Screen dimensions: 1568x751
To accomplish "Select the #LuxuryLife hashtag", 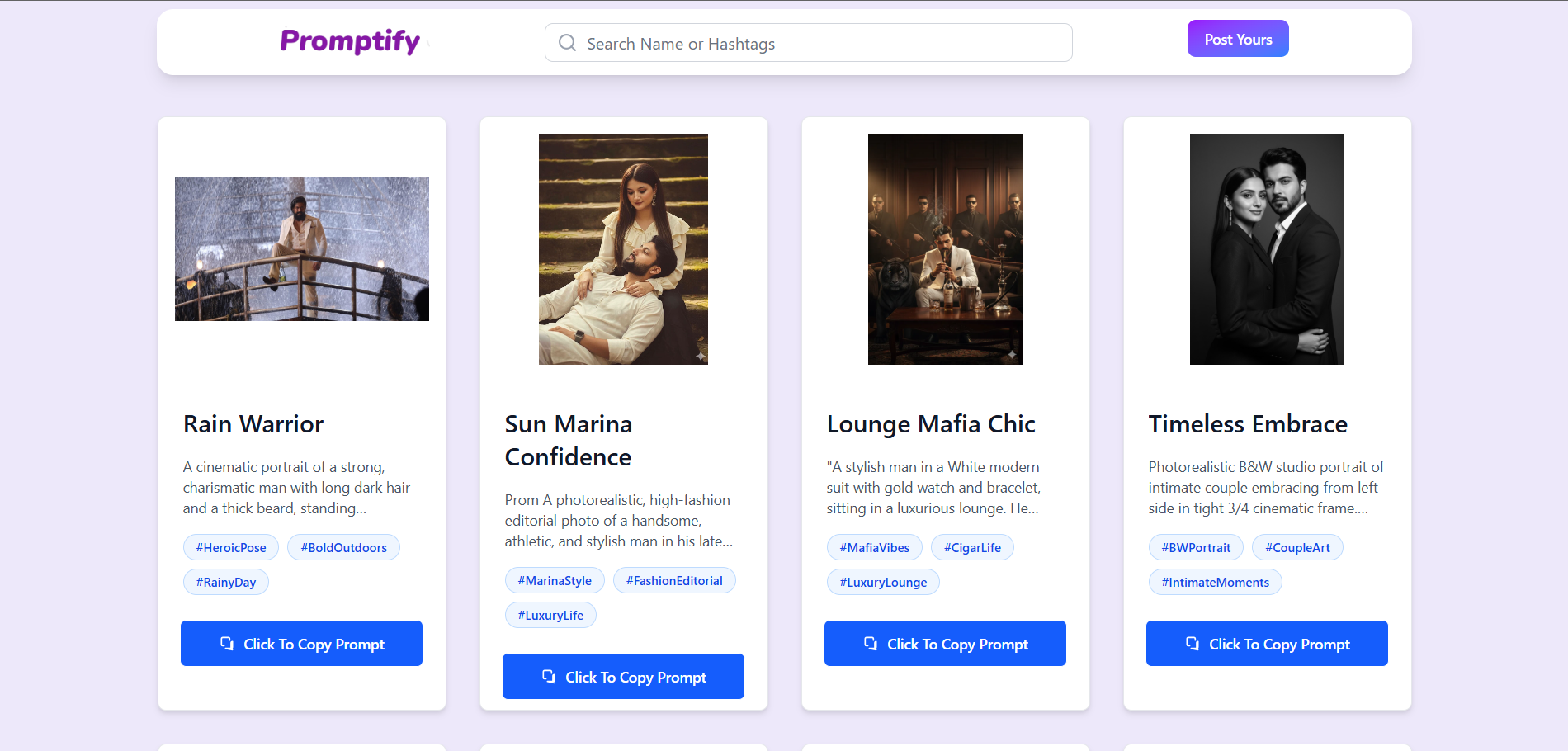I will 550,615.
